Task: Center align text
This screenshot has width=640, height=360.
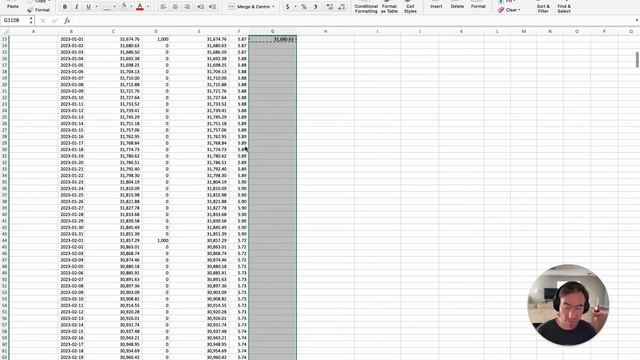Action: pos(175,7)
